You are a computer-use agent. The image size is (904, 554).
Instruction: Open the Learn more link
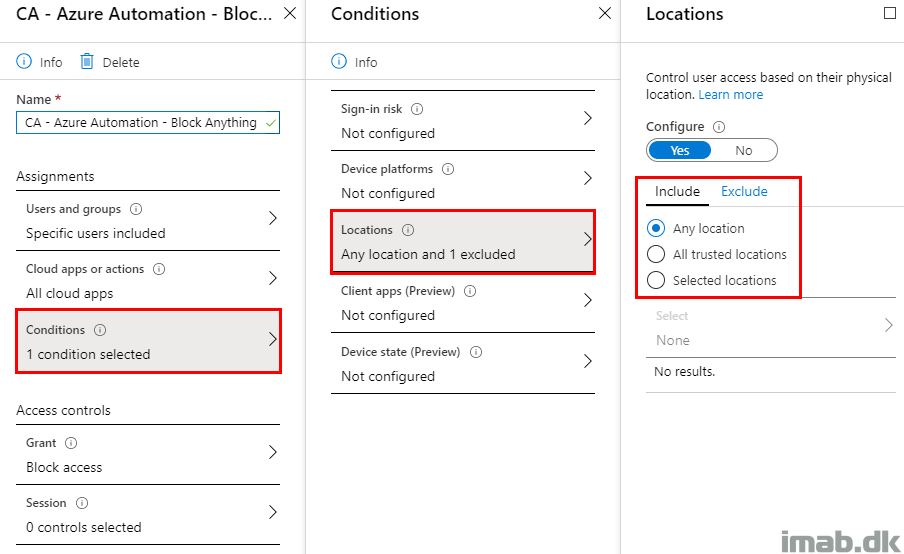pyautogui.click(x=730, y=95)
